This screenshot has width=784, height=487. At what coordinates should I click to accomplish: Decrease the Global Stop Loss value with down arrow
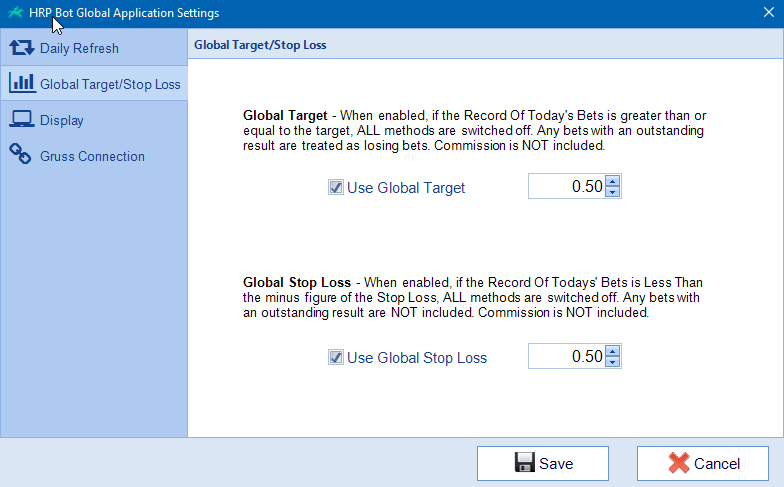click(x=612, y=362)
